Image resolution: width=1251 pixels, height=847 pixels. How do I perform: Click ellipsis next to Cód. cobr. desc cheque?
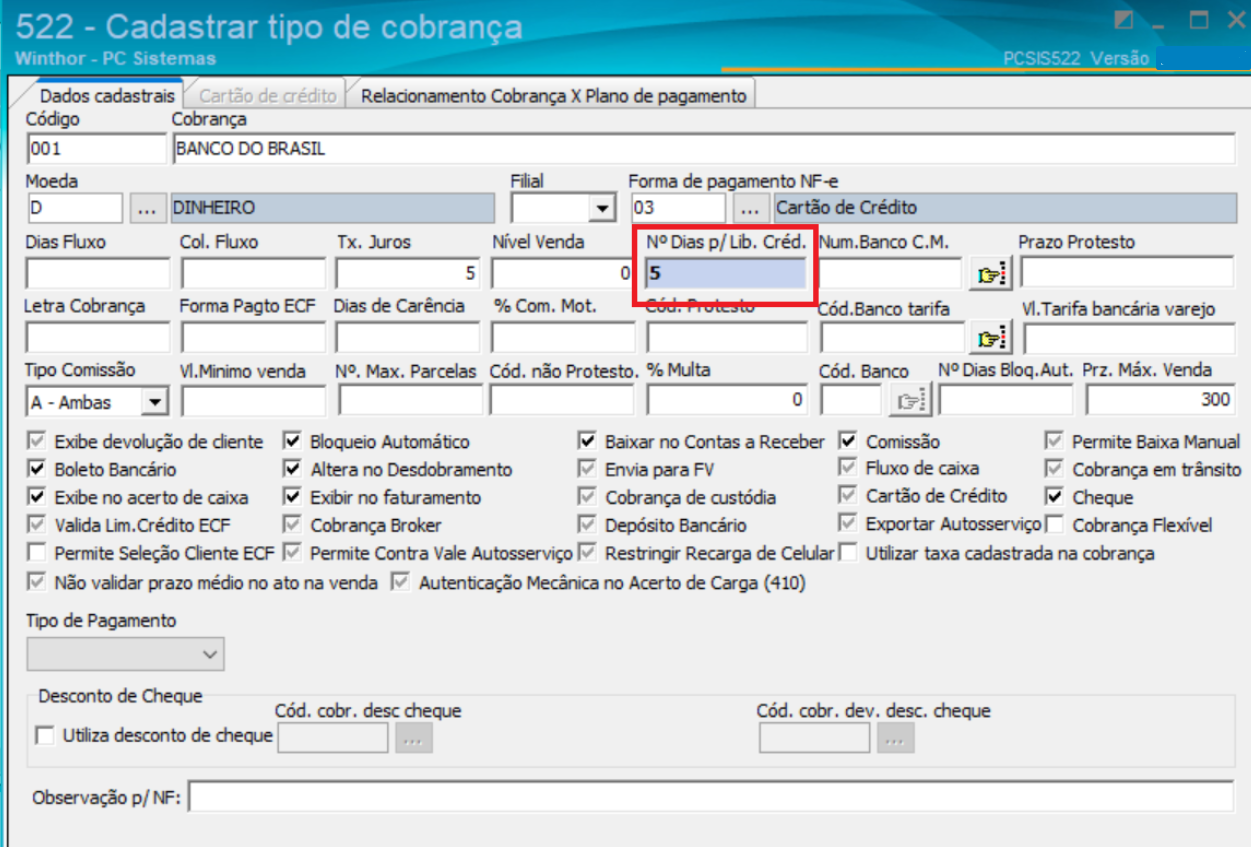[414, 738]
